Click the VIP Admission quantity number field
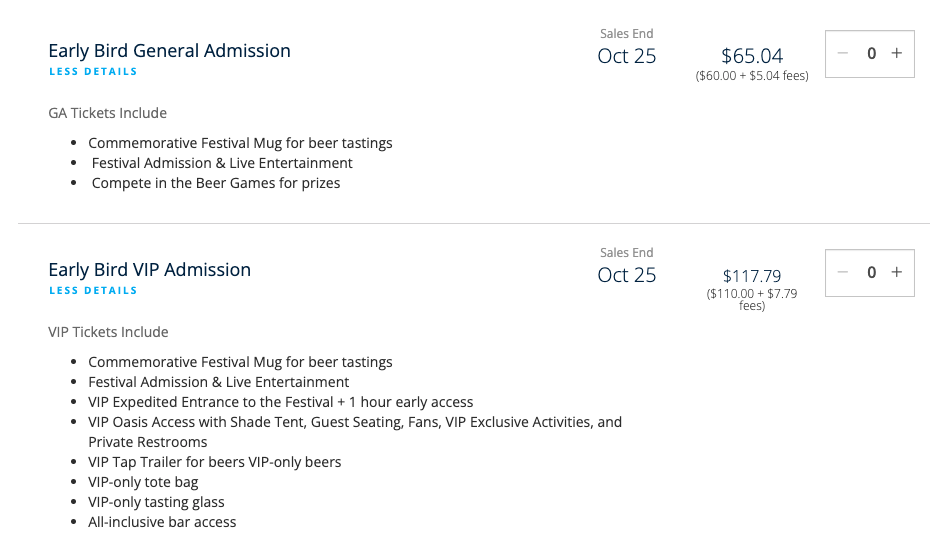Viewport: 948px width, 559px height. [x=871, y=272]
